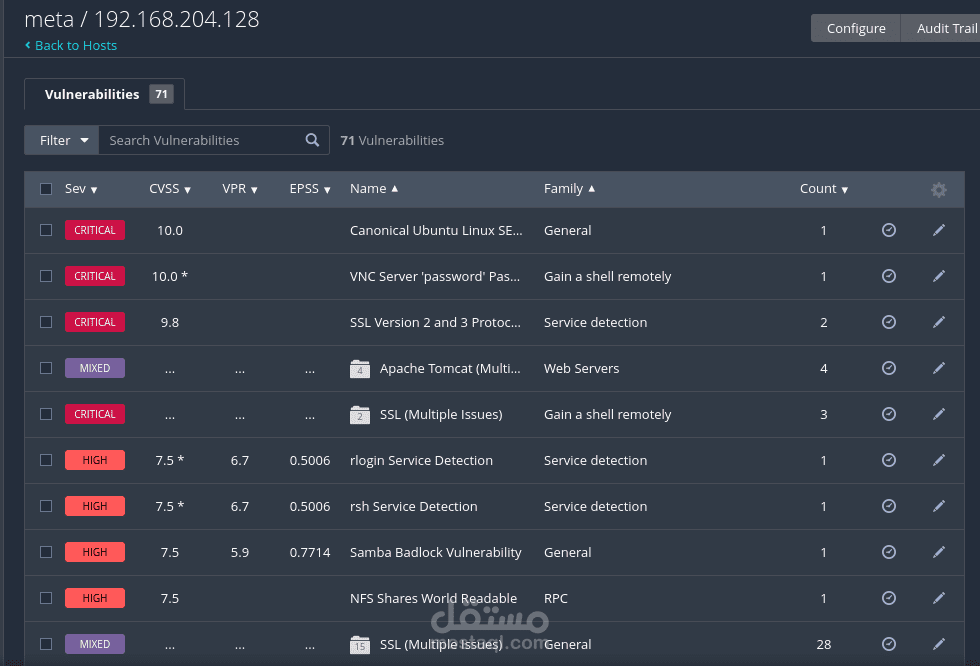Click recast check icon for Samba Badlock row
Viewport: 980px width, 666px height.
[889, 552]
